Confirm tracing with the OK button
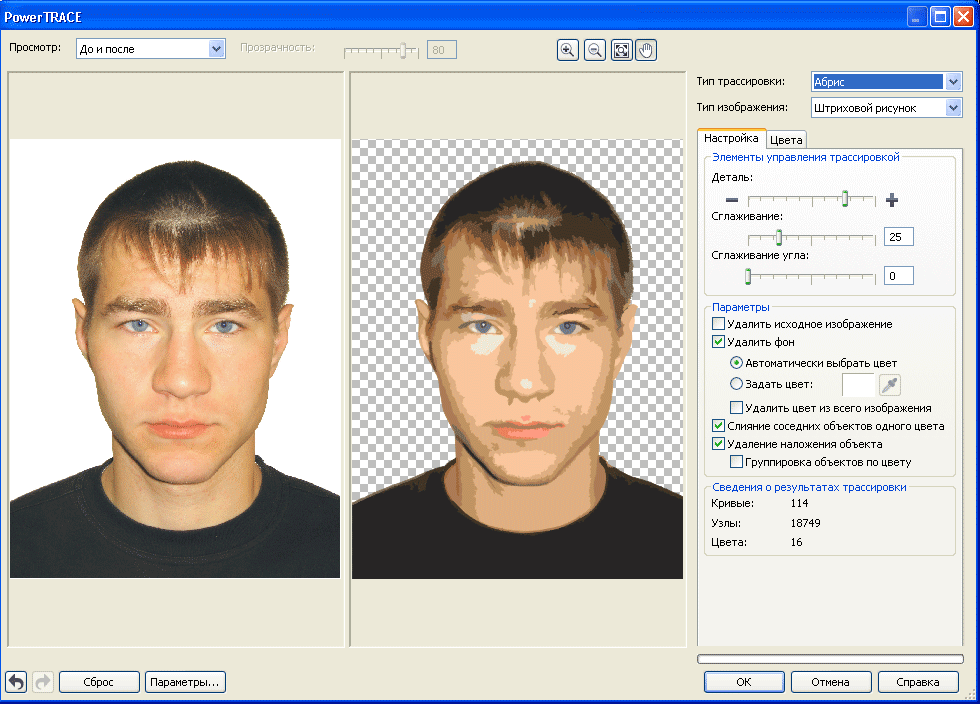 point(744,682)
